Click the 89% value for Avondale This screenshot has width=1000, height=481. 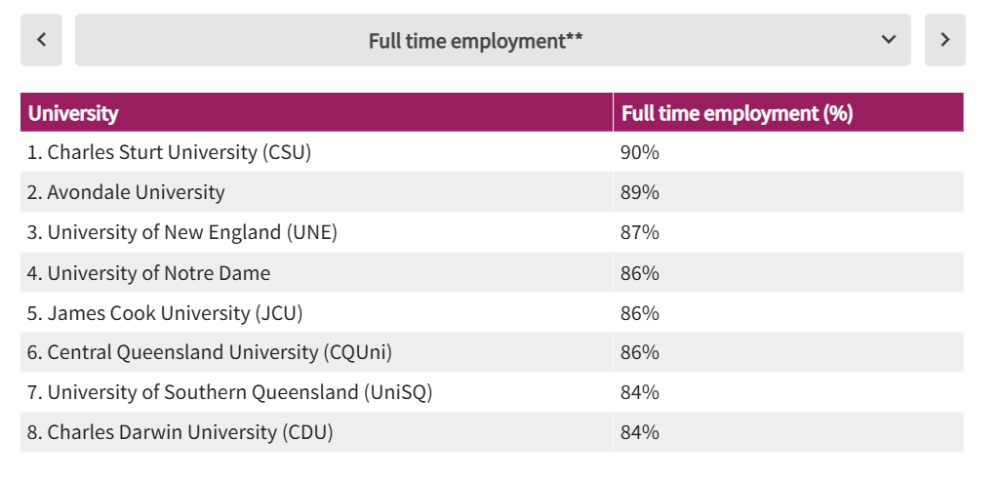[x=640, y=192]
